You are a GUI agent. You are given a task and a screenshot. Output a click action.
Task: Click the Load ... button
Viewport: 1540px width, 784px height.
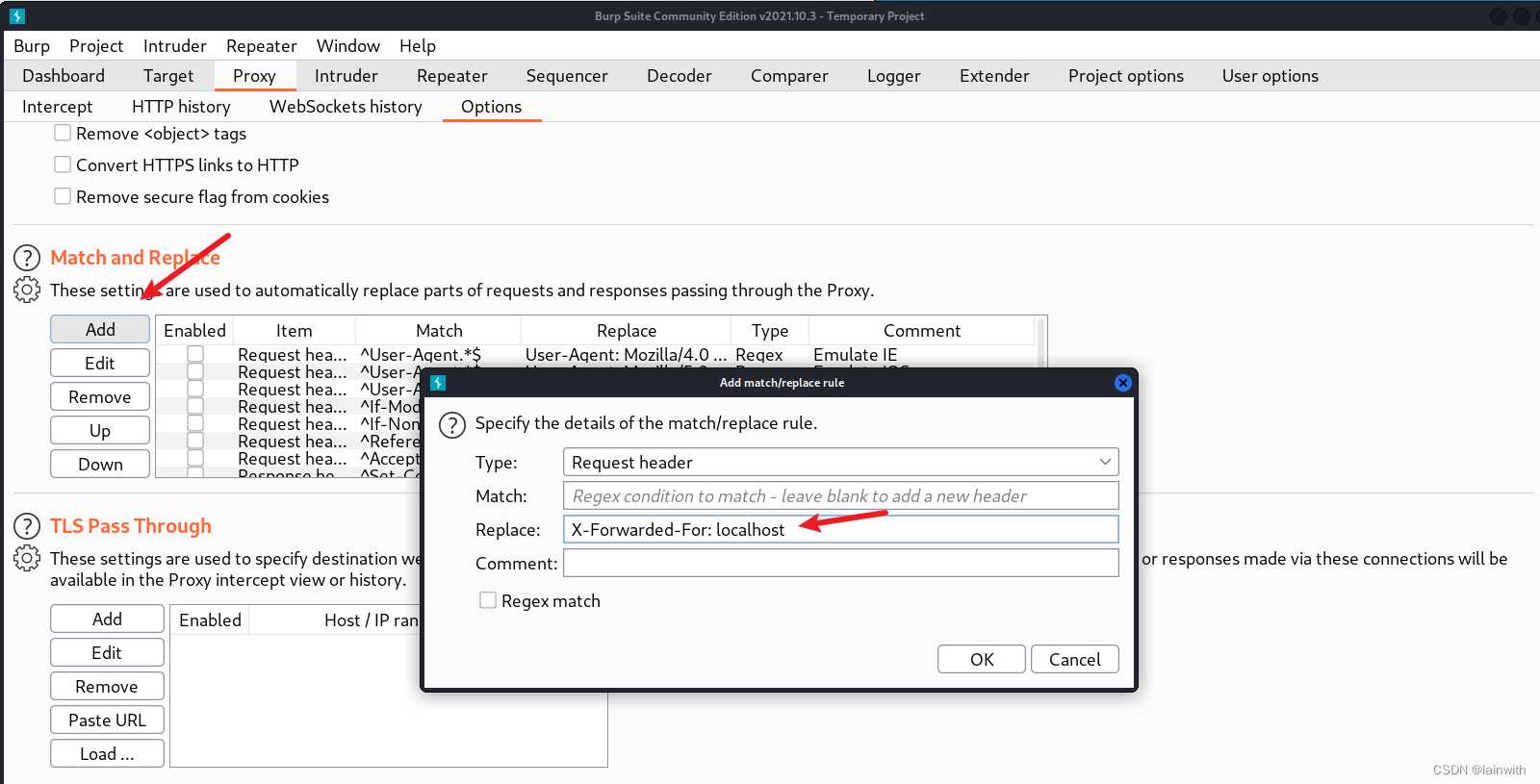tap(107, 753)
